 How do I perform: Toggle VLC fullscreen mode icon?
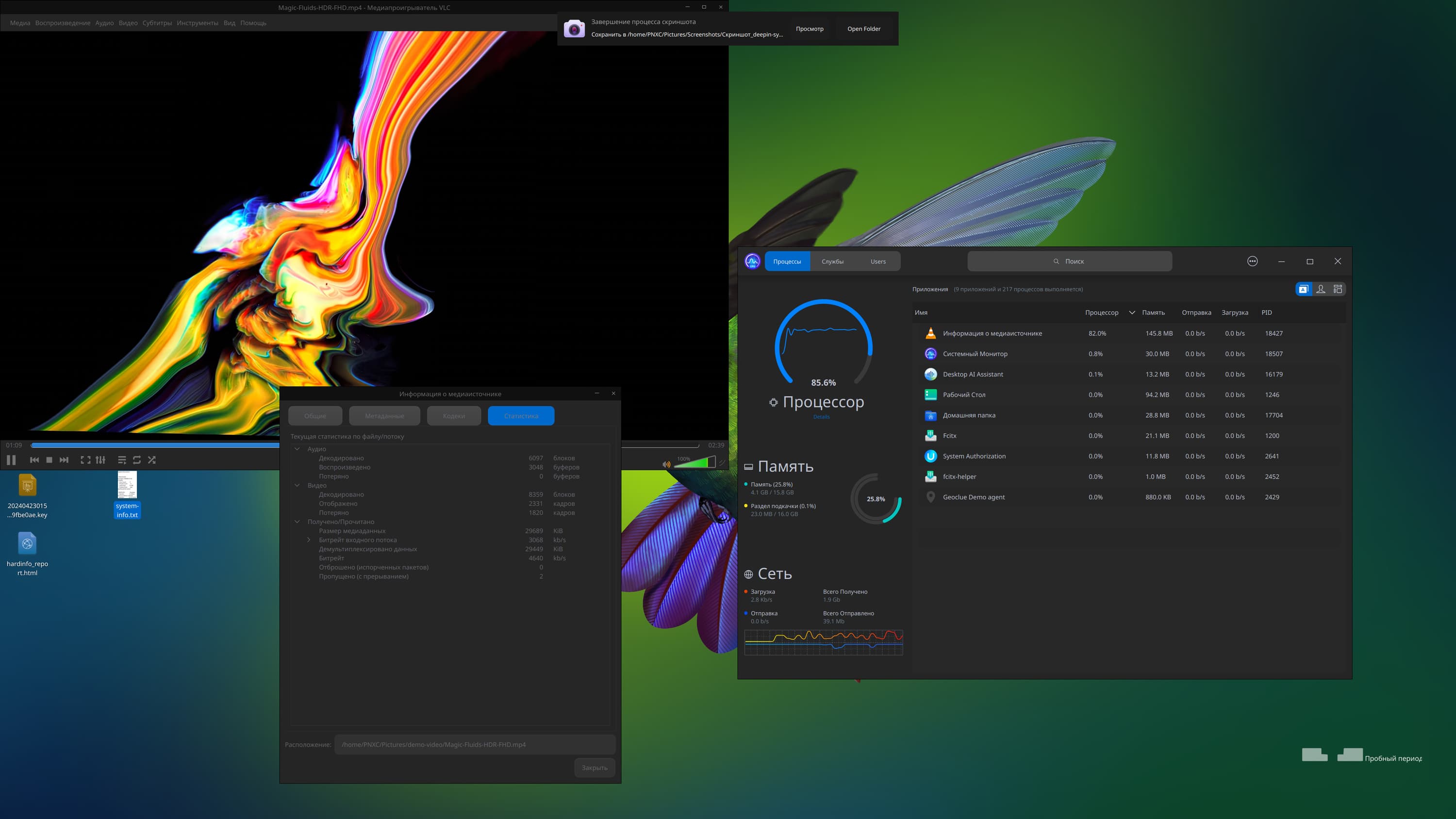tap(85, 460)
